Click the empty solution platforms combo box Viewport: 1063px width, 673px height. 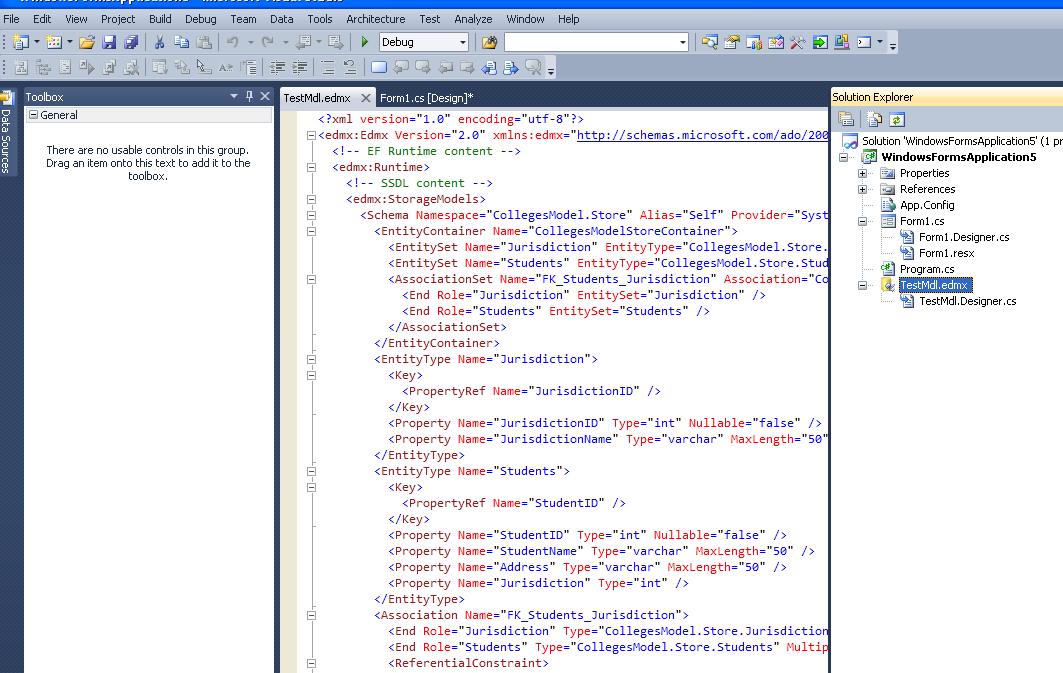[595, 42]
